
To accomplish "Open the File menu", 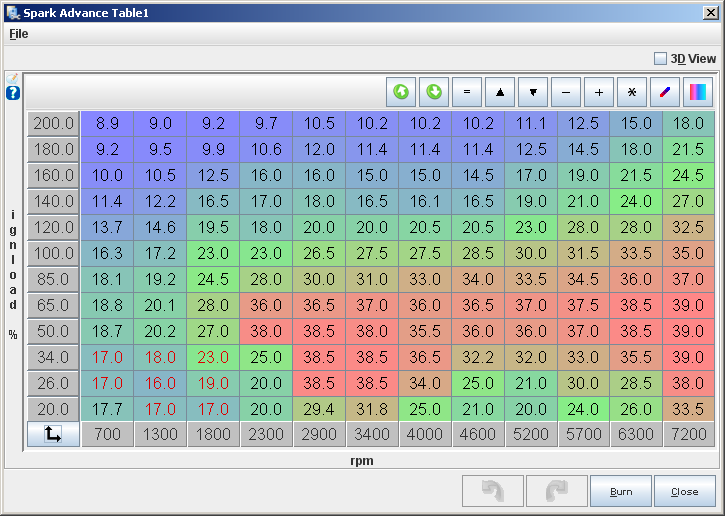I will pos(19,33).
